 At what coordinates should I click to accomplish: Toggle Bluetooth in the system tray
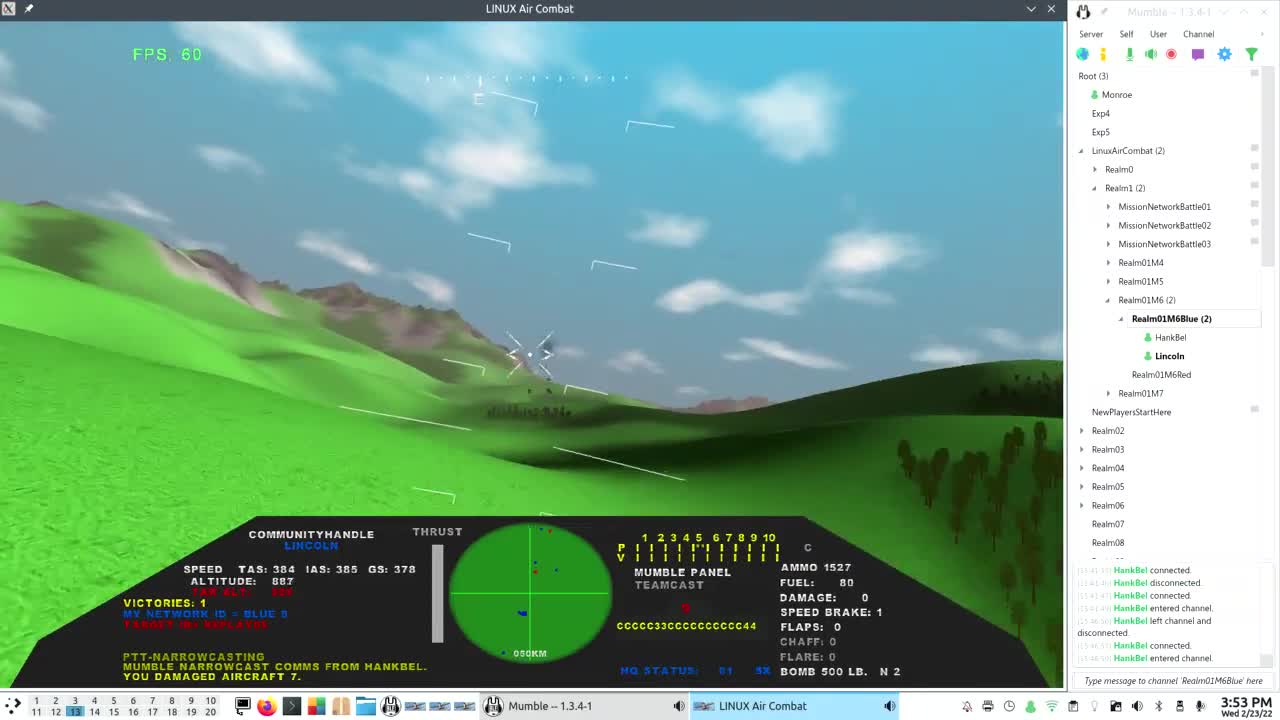tap(1158, 706)
